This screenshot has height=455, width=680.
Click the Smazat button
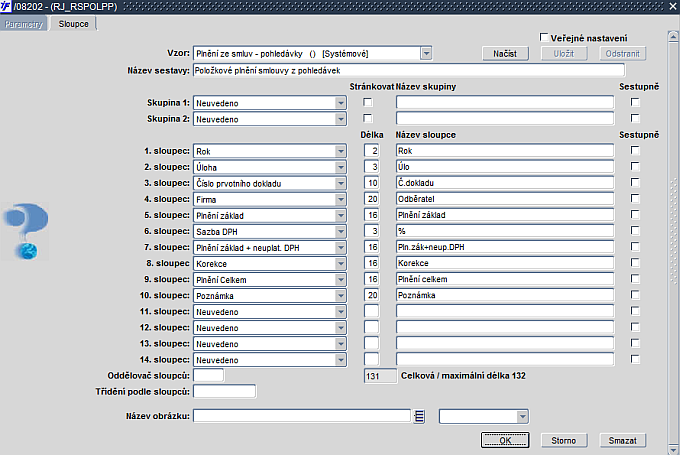623,440
